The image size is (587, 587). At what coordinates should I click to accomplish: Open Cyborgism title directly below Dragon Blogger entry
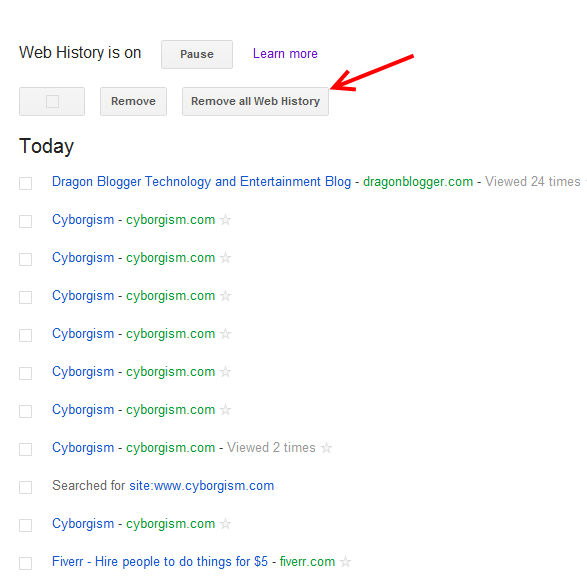coord(83,220)
